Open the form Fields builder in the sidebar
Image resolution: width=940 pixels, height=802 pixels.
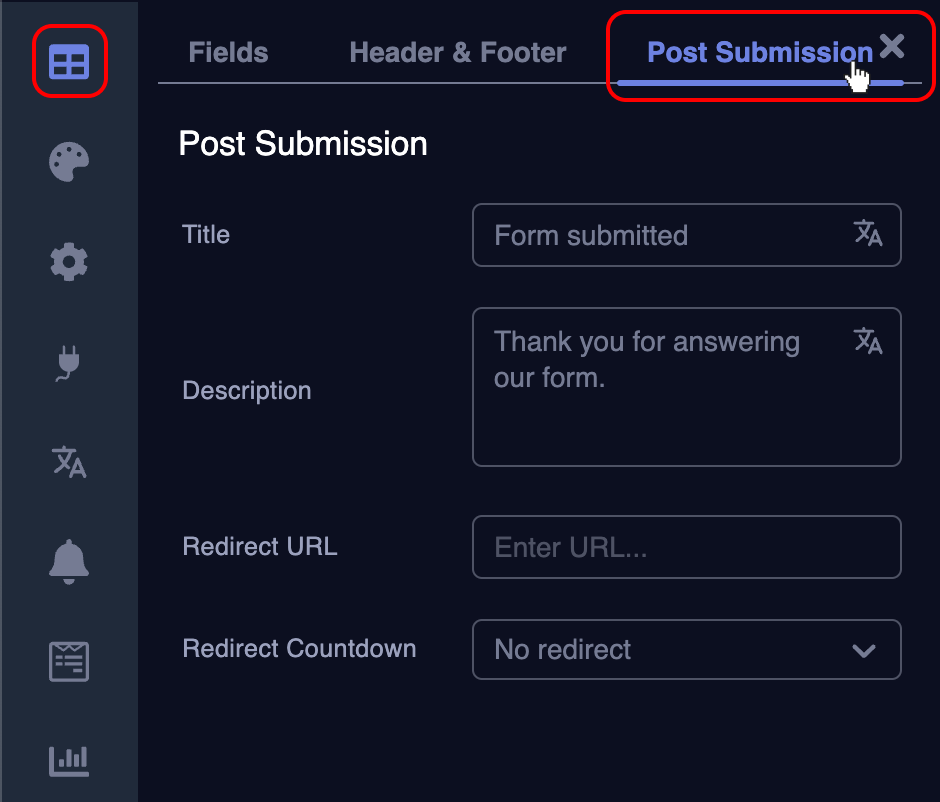pos(68,61)
